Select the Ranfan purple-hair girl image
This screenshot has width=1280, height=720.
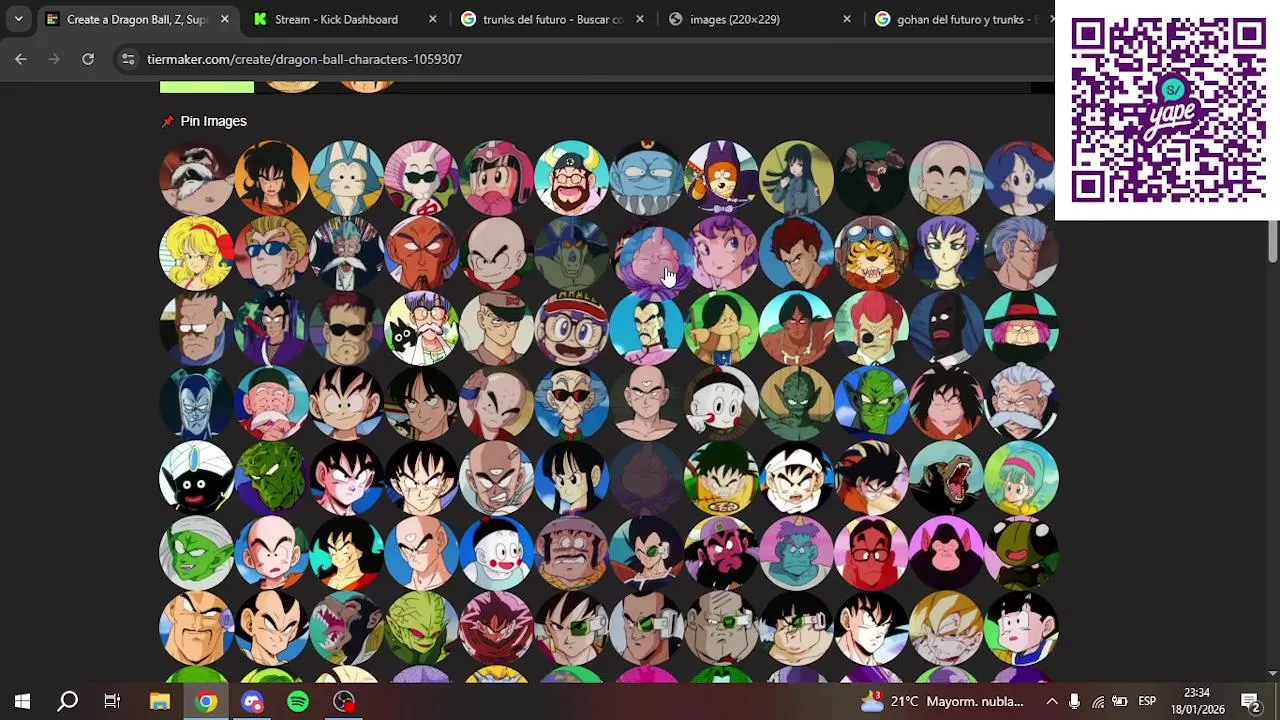click(x=722, y=253)
